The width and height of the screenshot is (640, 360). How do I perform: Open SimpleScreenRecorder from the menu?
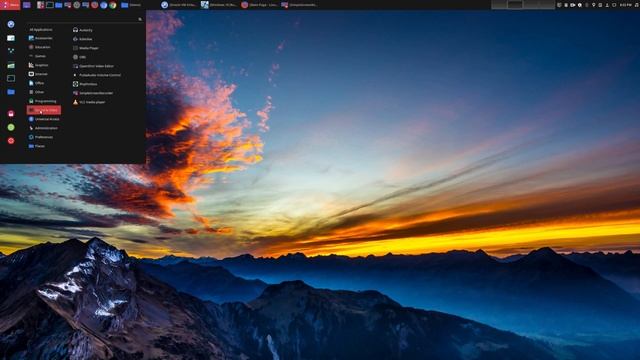pyautogui.click(x=93, y=93)
